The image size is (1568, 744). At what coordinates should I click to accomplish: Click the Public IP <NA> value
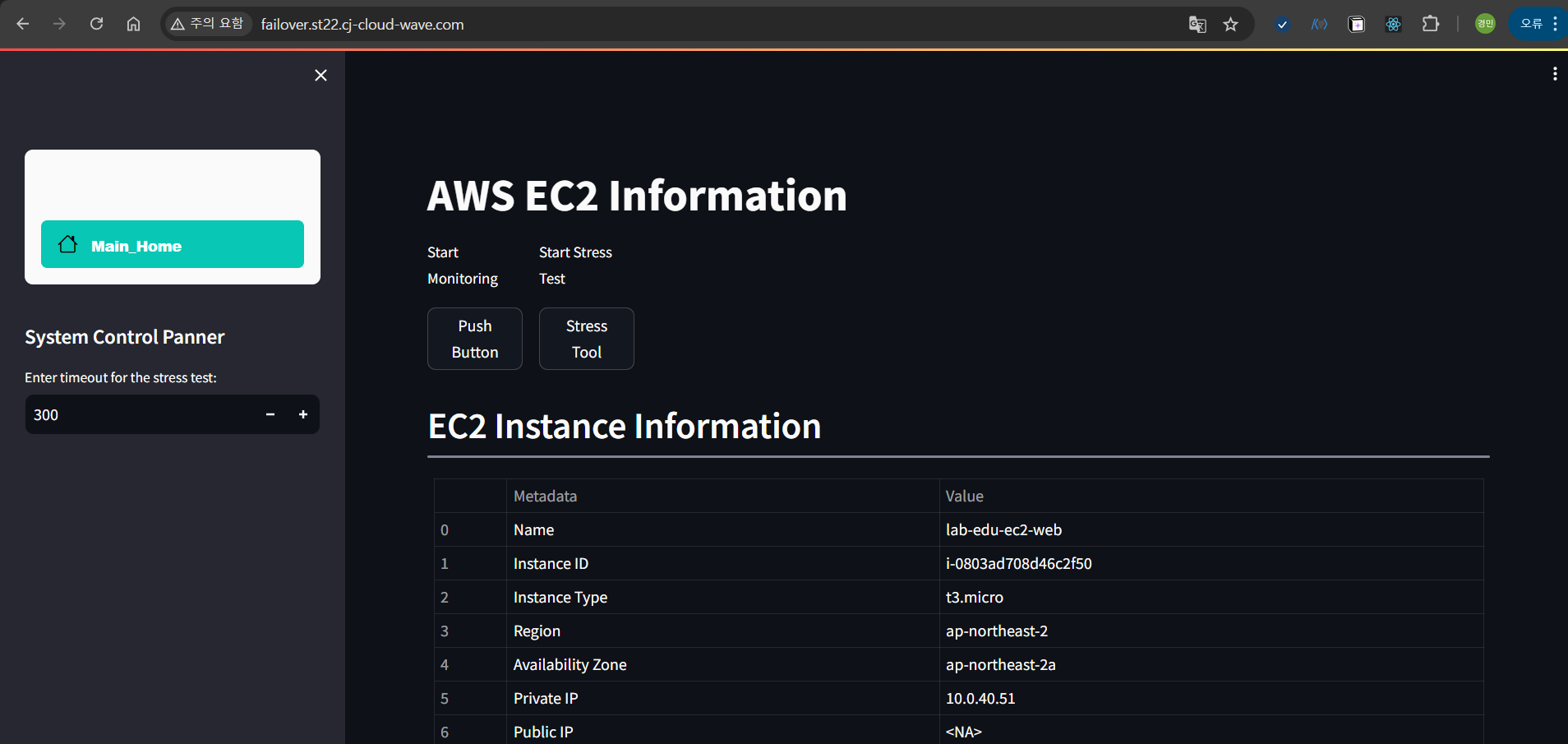pos(1211,731)
